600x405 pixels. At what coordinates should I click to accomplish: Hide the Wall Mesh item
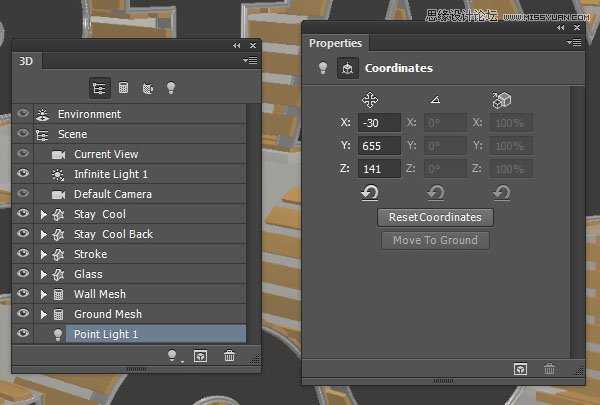pyautogui.click(x=23, y=293)
